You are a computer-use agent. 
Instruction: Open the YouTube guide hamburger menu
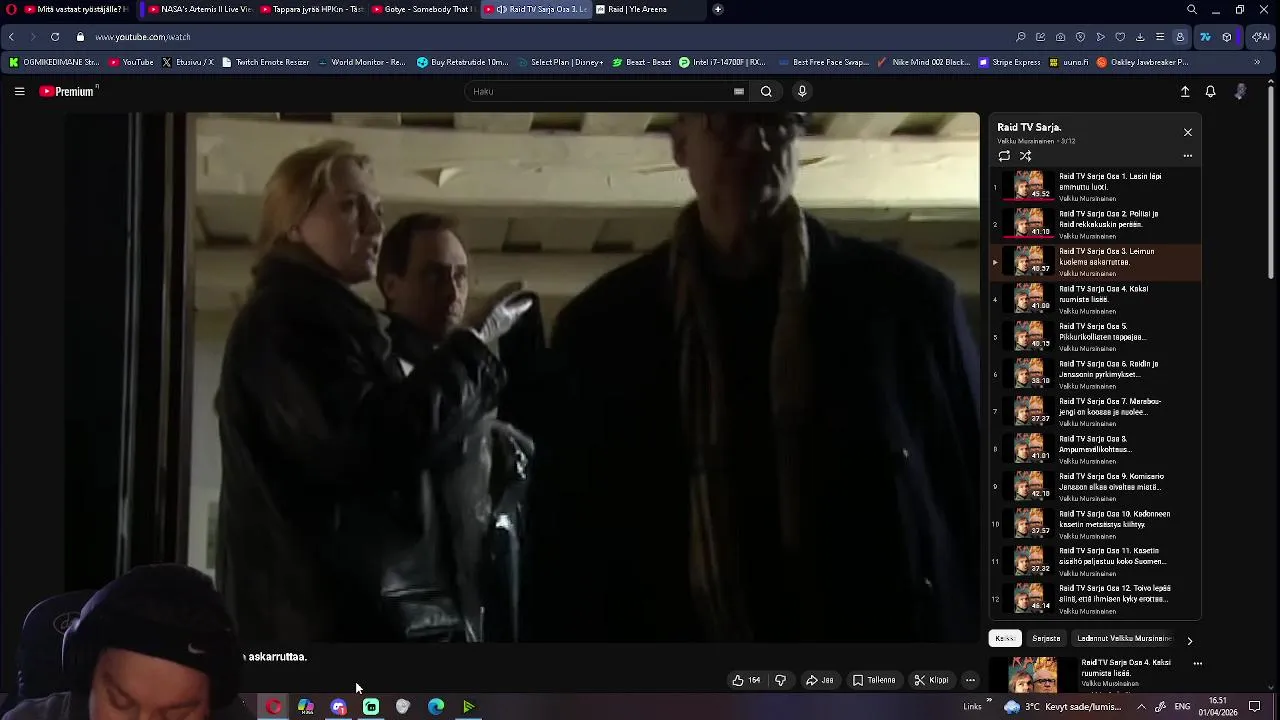[x=19, y=91]
